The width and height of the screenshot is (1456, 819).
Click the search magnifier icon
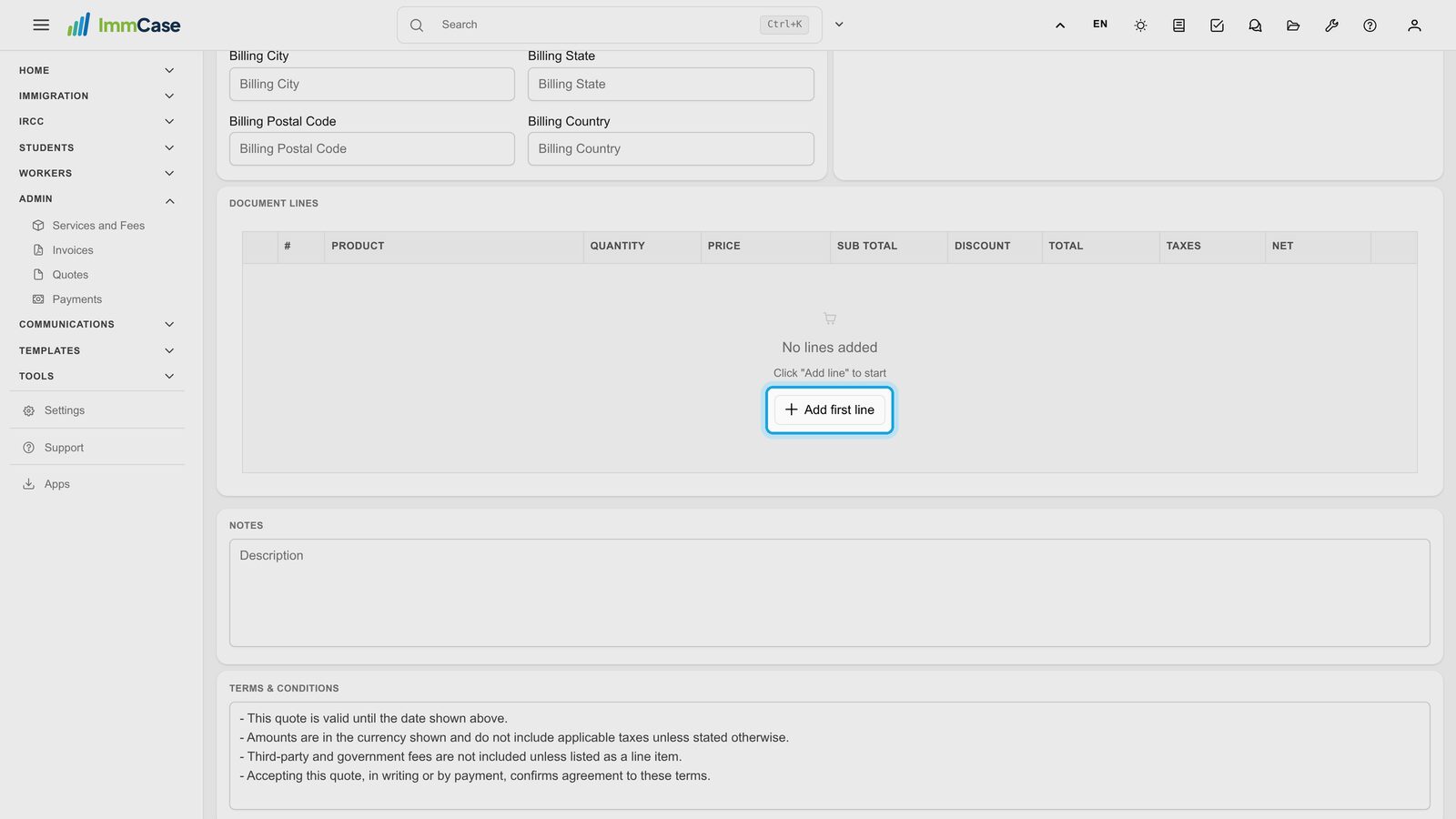[x=417, y=25]
